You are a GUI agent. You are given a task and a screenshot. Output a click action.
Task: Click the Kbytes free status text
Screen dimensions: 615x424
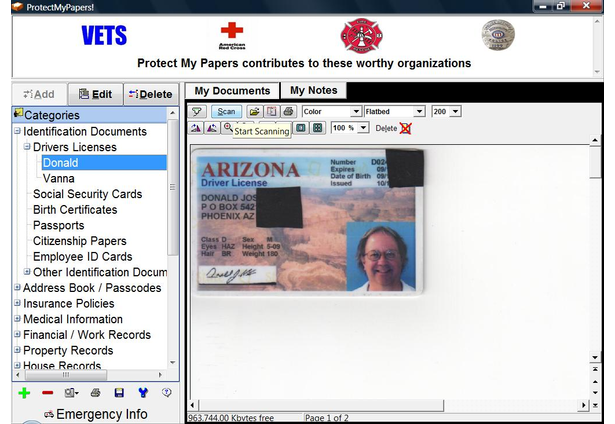231,418
